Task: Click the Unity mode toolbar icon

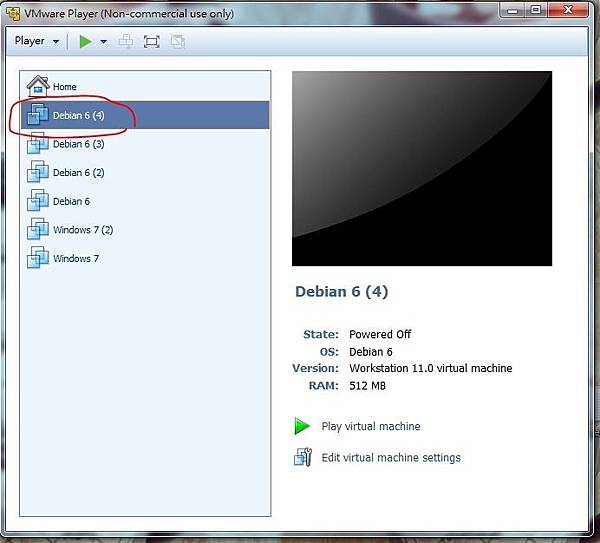Action: (178, 41)
